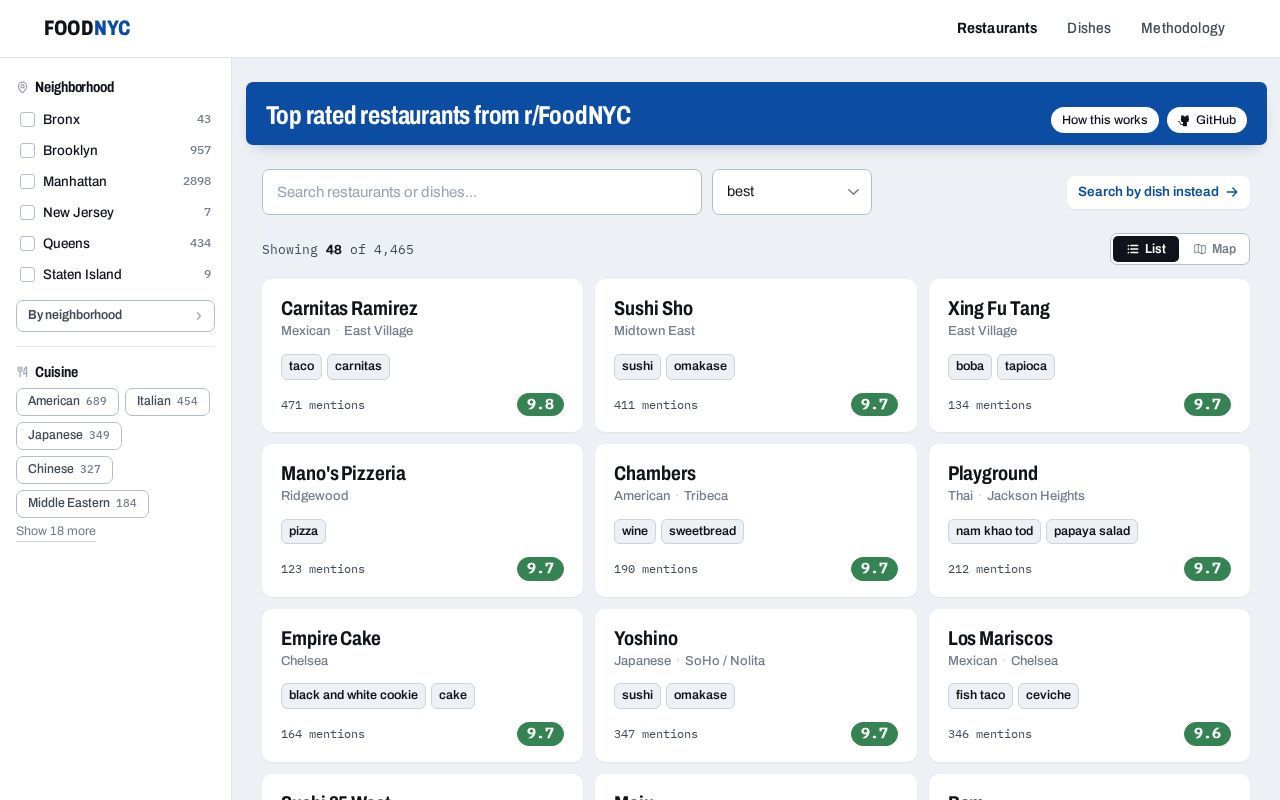
Task: Click the How this works button
Action: pos(1105,120)
